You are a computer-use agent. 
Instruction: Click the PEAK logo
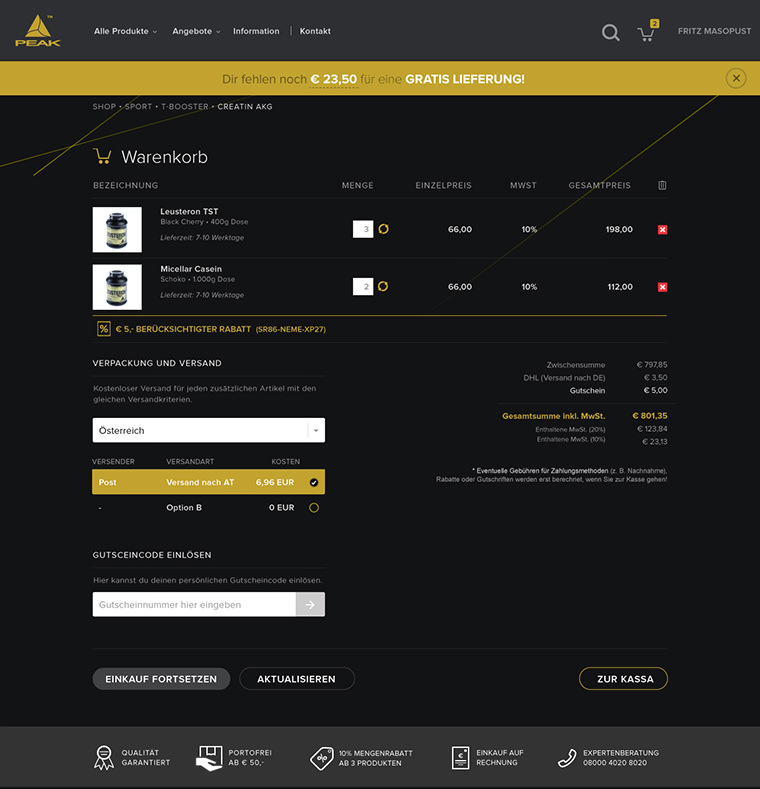click(x=38, y=31)
